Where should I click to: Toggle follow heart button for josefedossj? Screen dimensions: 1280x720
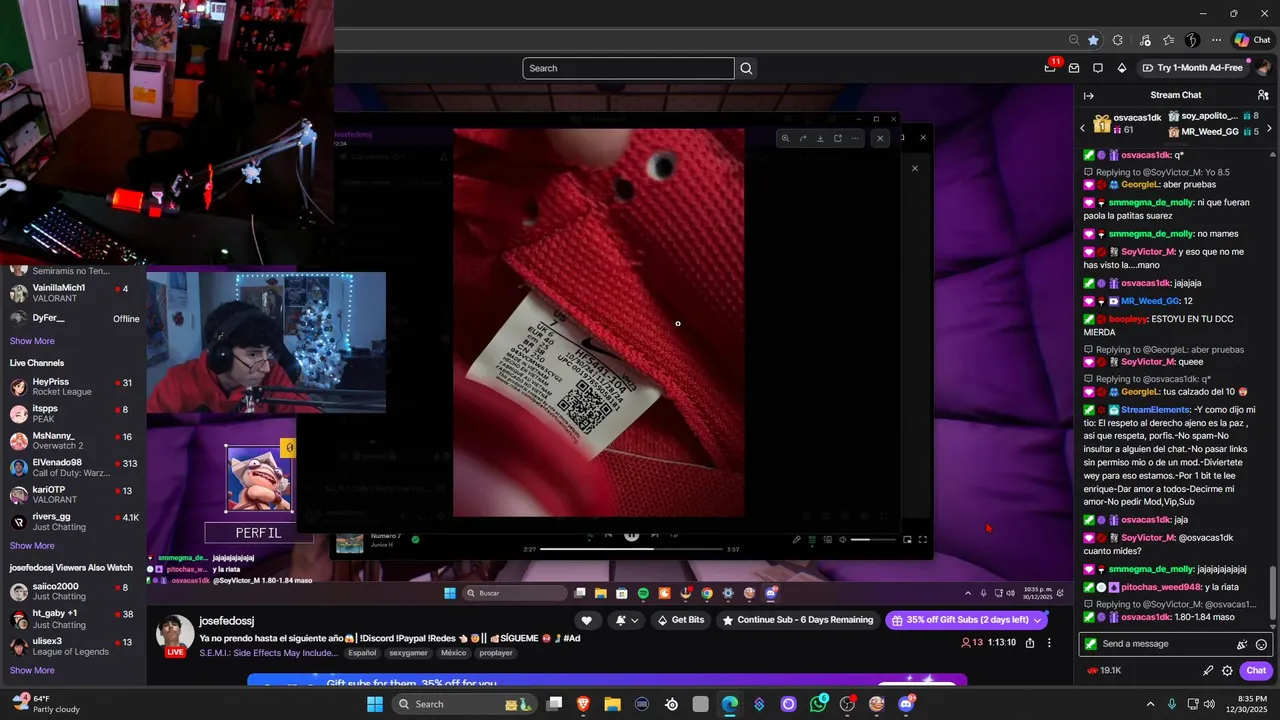pyautogui.click(x=587, y=620)
